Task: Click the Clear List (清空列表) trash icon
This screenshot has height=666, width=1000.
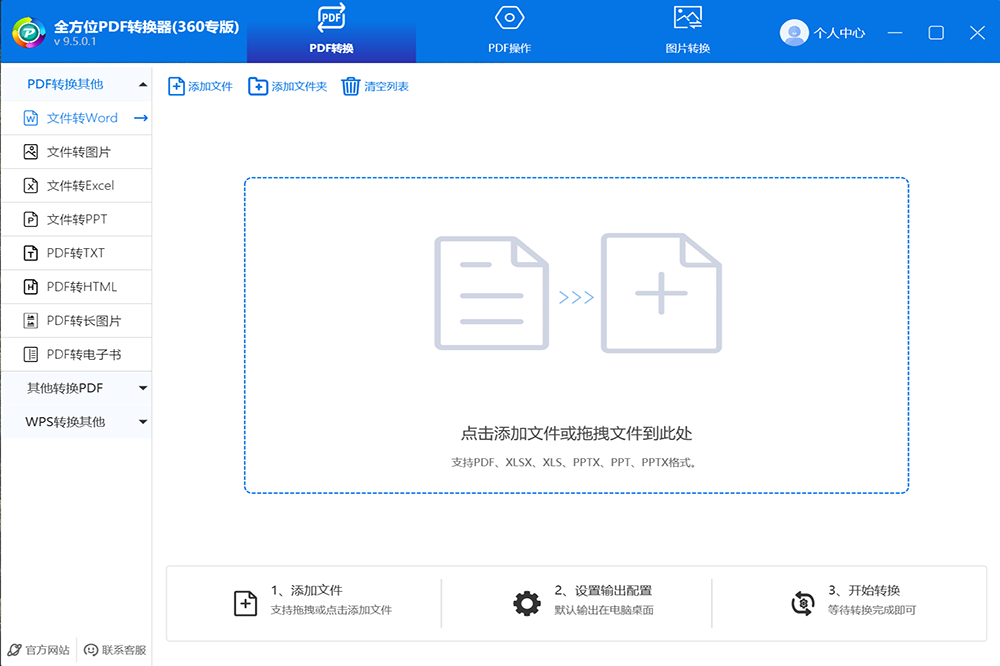Action: 350,86
